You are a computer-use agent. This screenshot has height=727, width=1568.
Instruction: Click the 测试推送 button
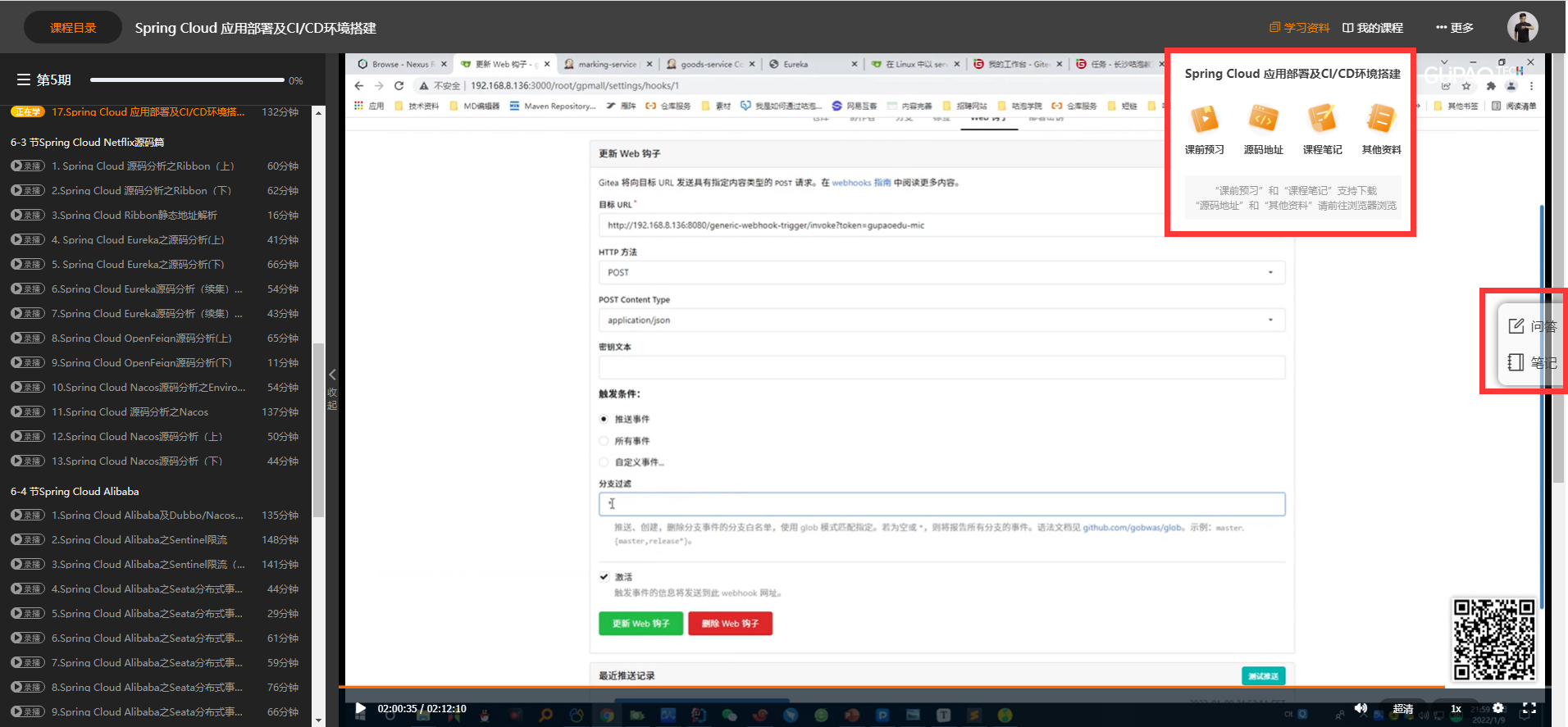1263,676
